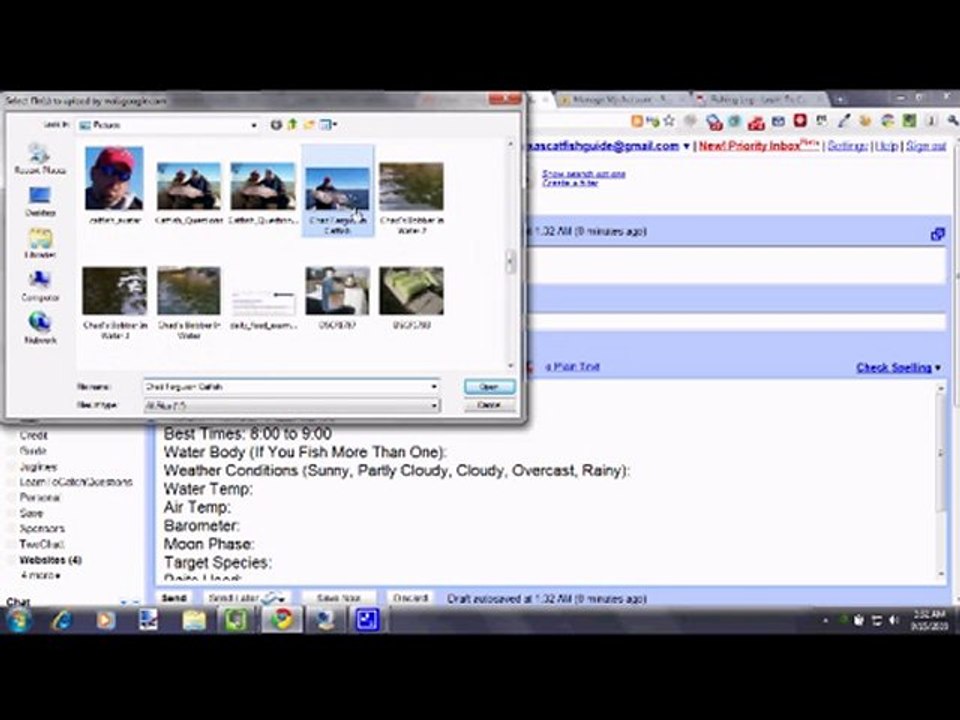Screen dimensions: 960x720
Task: Click the Windows Start button
Action: pyautogui.click(x=18, y=620)
